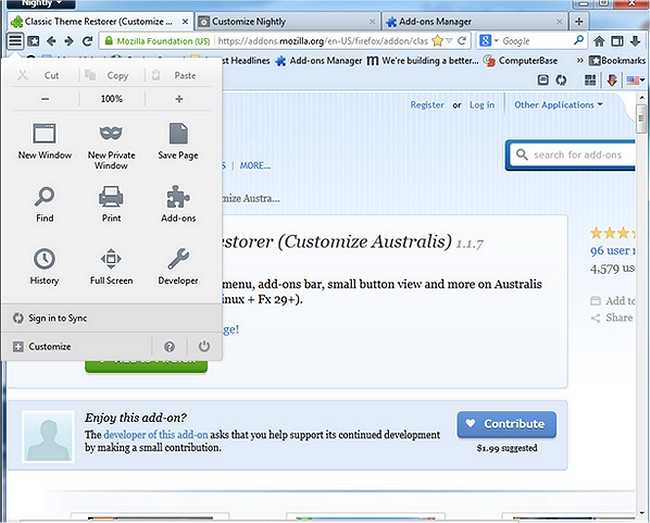Viewport: 650px width, 523px height.
Task: Click the reload icon inside the URL bar
Action: pyautogui.click(x=462, y=41)
